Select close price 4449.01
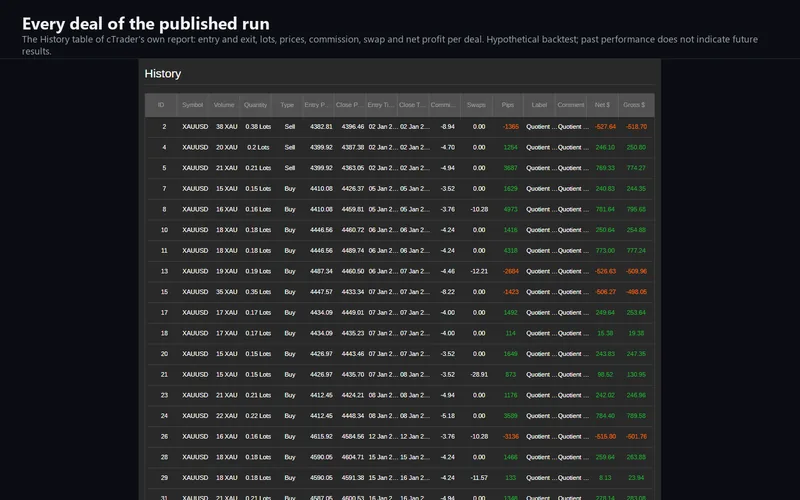Viewport: 800px width, 500px height. pos(353,313)
